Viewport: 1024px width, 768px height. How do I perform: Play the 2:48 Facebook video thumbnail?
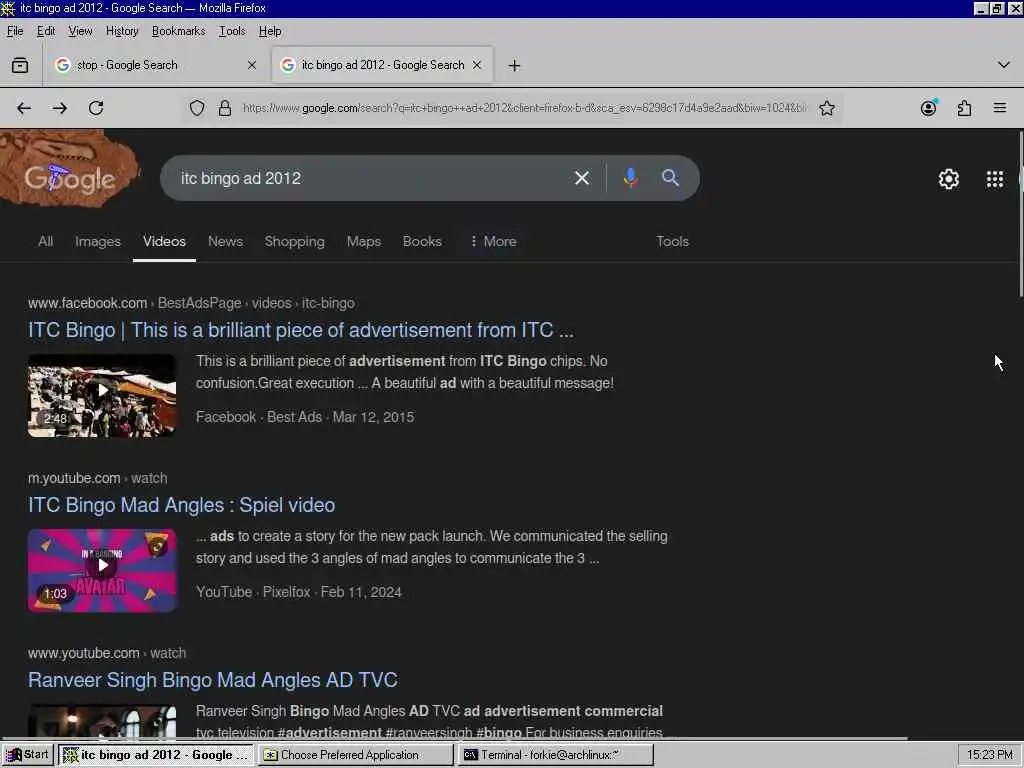[102, 396]
